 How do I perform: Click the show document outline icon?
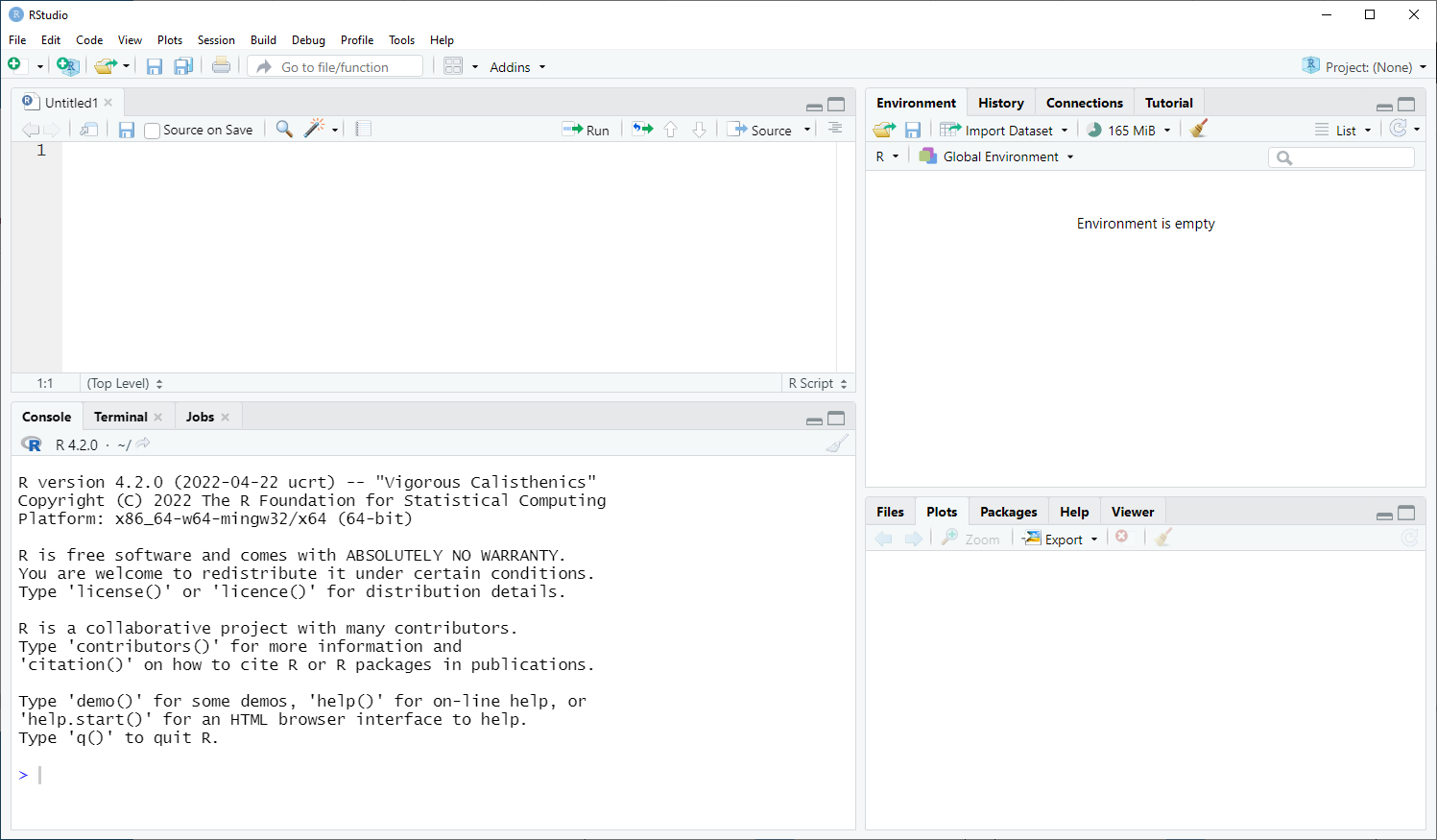pos(835,130)
